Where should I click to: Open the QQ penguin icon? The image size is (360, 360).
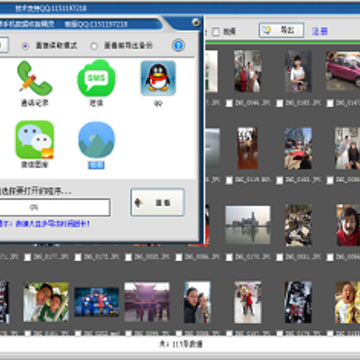[158, 78]
